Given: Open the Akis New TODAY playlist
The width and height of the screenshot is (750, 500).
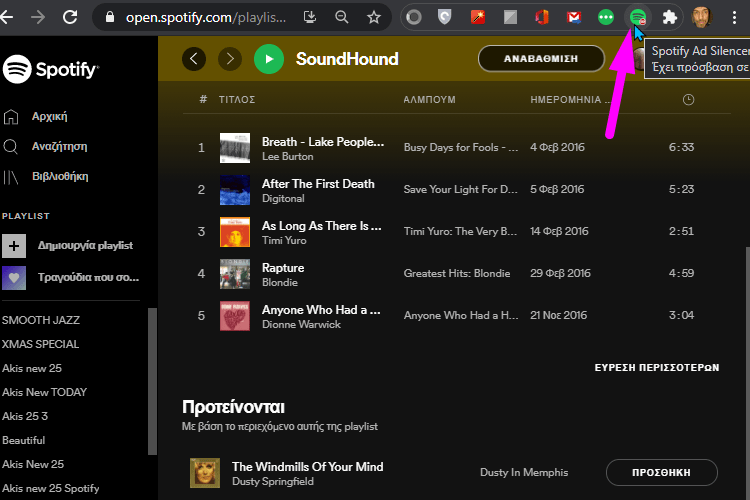Looking at the screenshot, I should (x=44, y=392).
